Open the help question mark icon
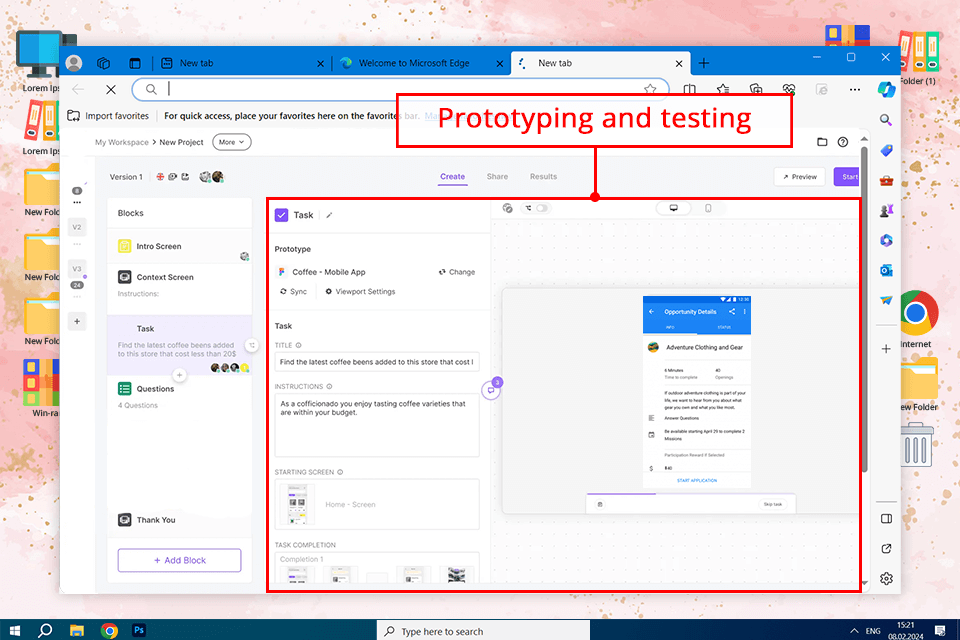The height and width of the screenshot is (640, 960). [843, 142]
